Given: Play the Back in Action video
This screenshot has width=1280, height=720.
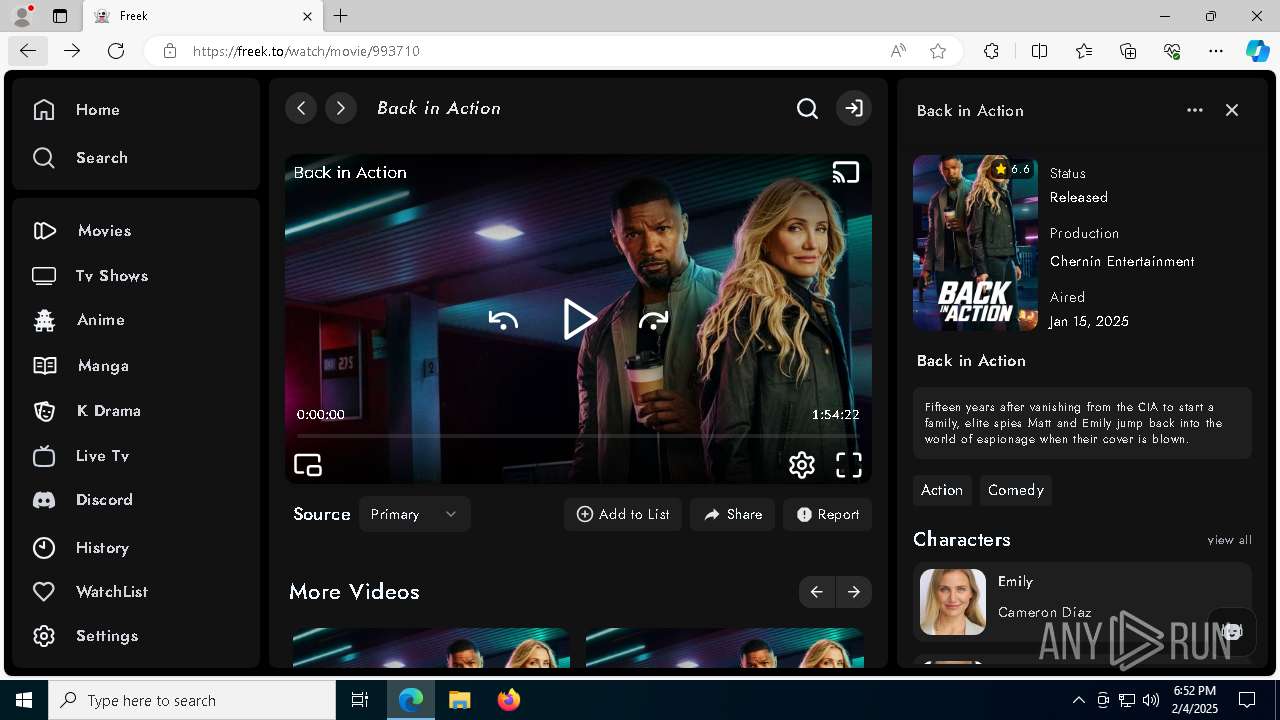Looking at the screenshot, I should 578,319.
